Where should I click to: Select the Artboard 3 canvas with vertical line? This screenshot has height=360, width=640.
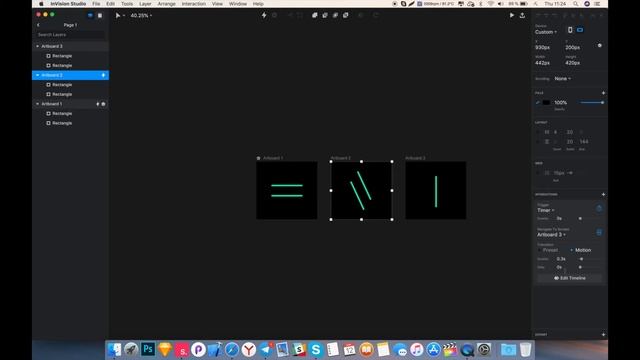coord(436,190)
